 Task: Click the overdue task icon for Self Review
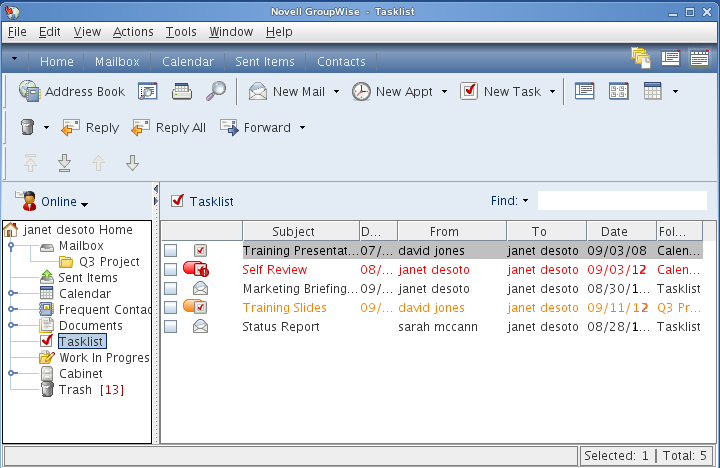196,269
